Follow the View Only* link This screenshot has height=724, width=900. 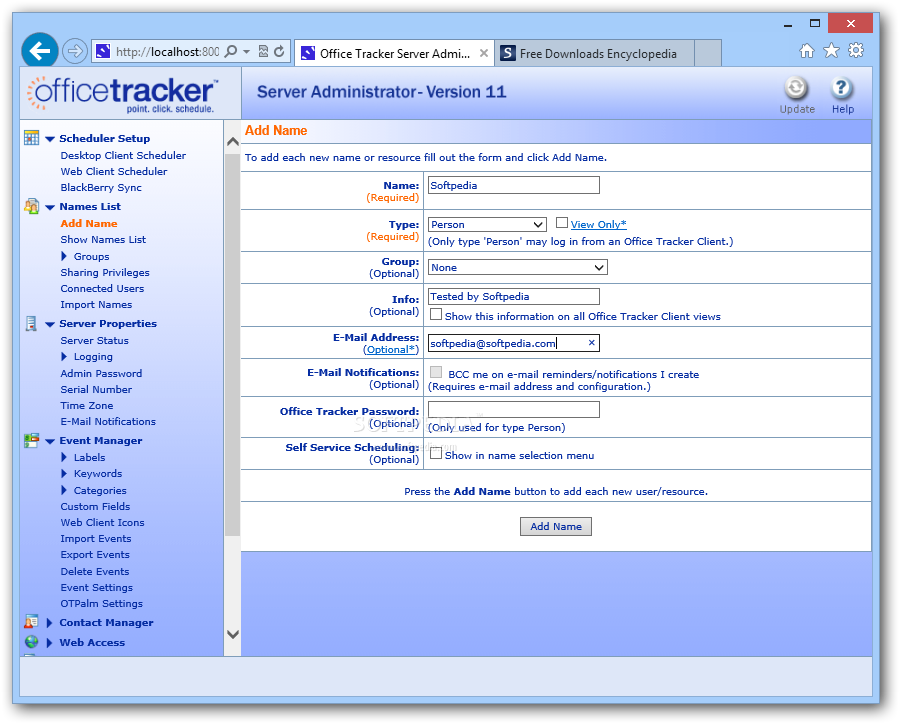coord(599,224)
